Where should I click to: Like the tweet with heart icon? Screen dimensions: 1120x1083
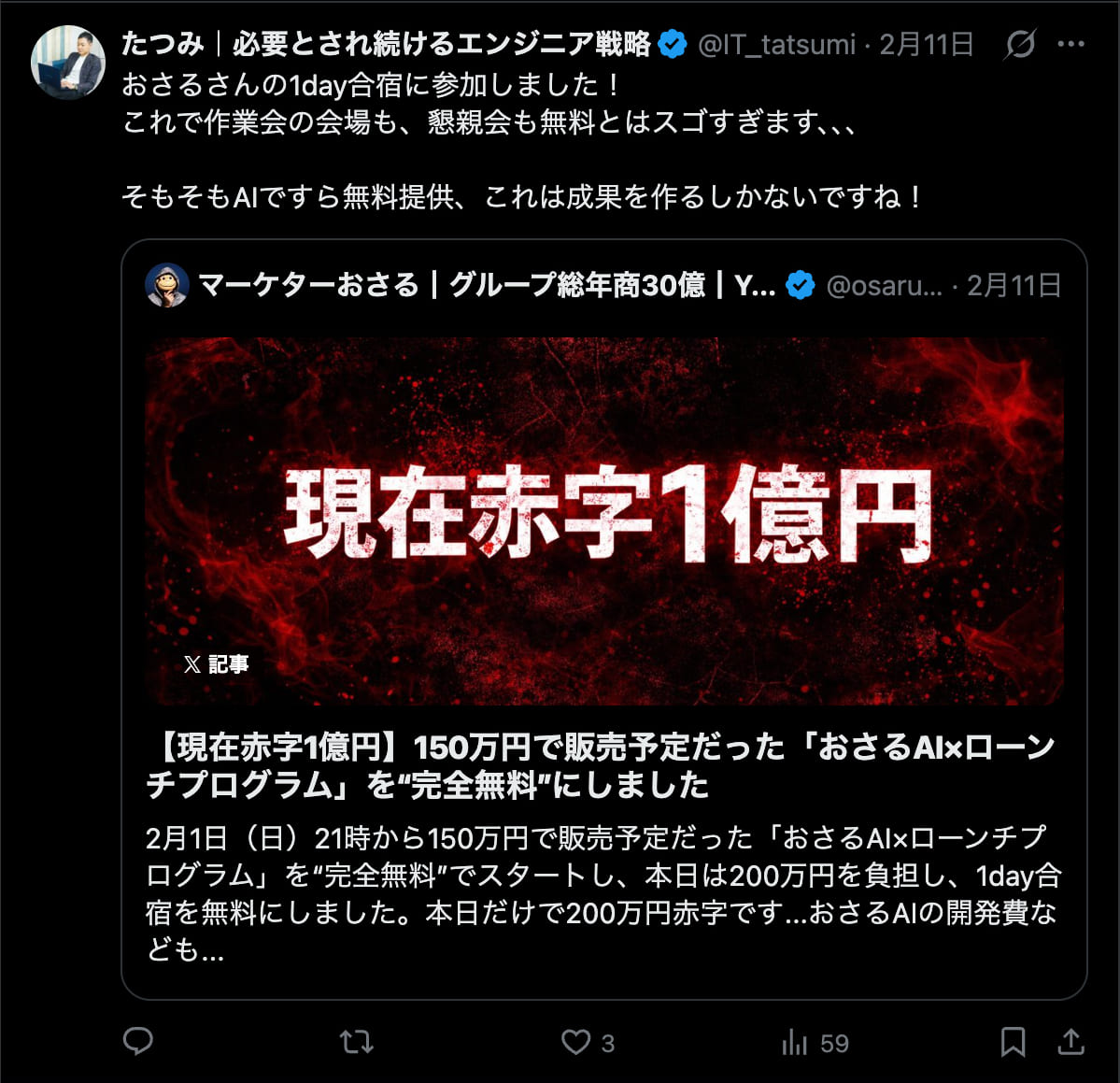(x=575, y=1042)
